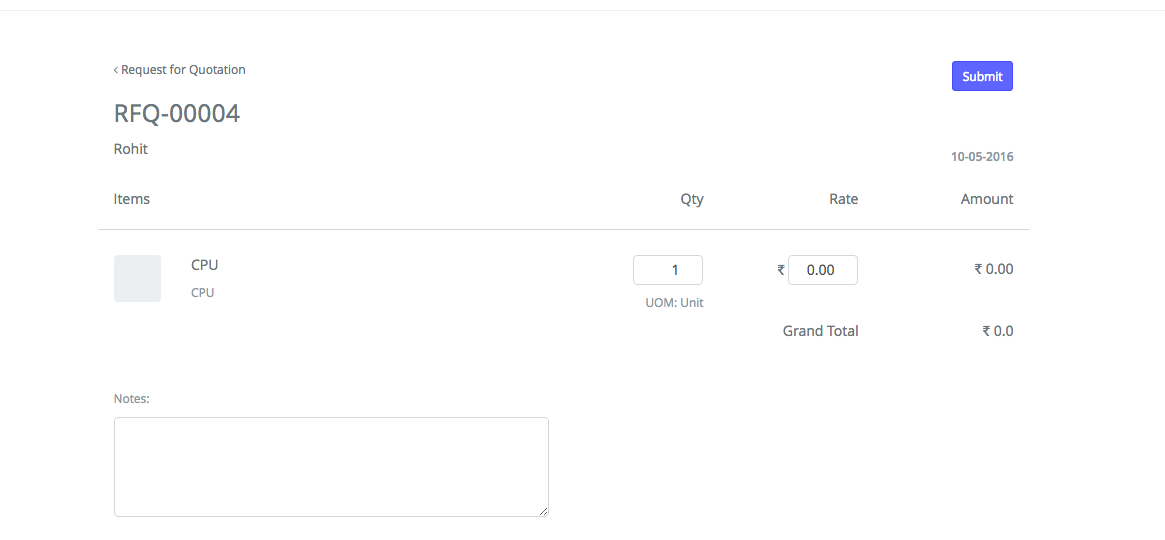Click inside the Notes text area

pyautogui.click(x=331, y=466)
